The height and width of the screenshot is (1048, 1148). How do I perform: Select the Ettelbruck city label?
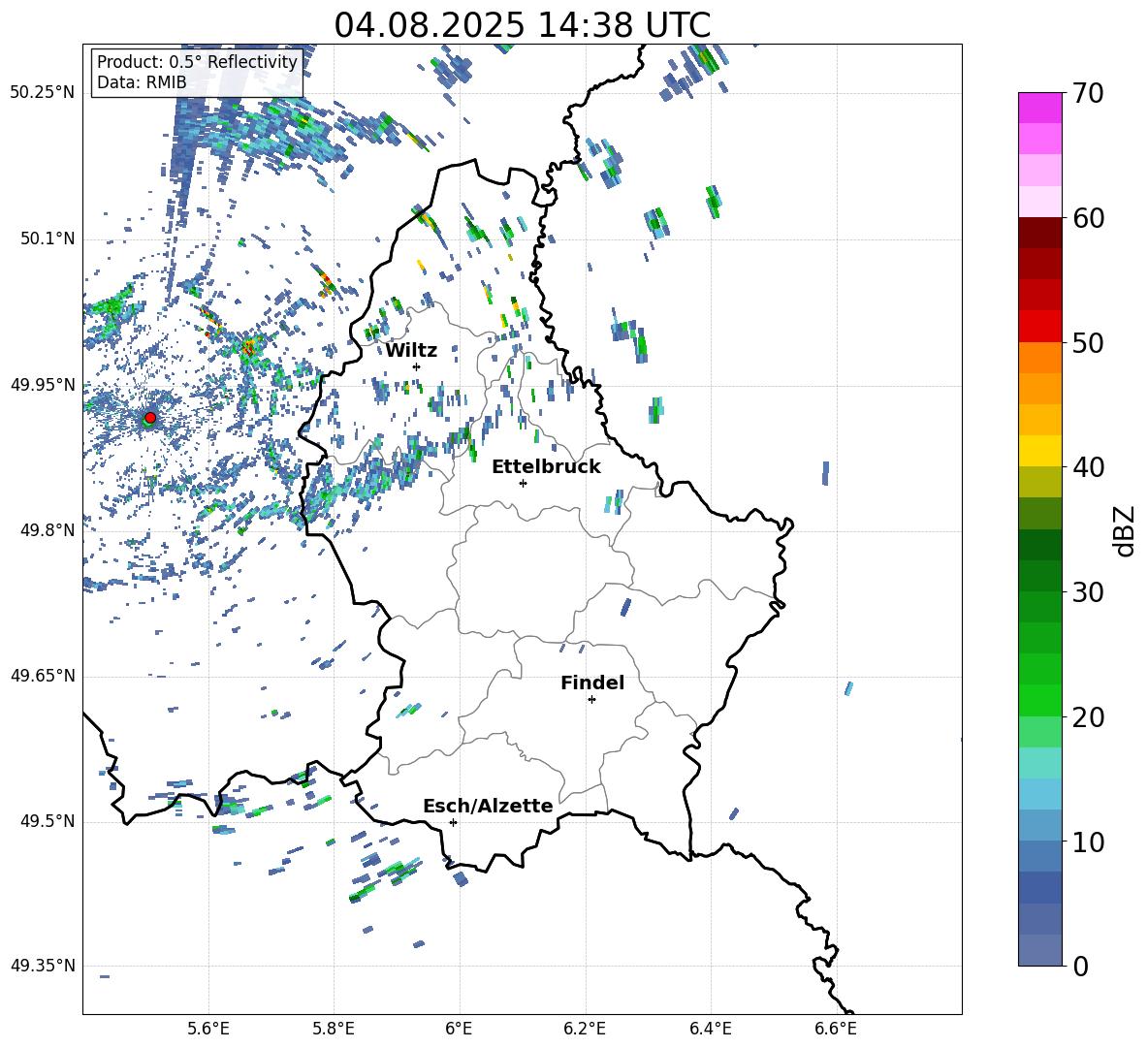pos(546,467)
